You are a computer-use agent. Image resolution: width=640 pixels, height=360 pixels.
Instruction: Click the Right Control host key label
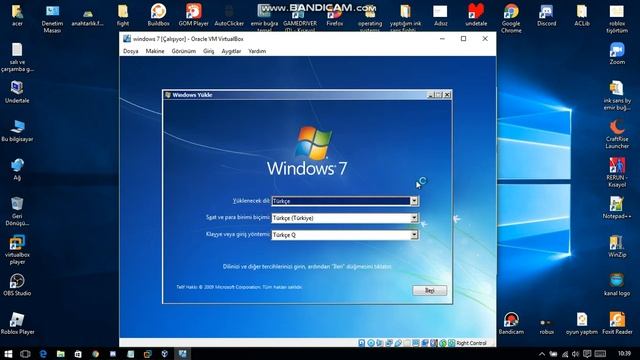471,343
